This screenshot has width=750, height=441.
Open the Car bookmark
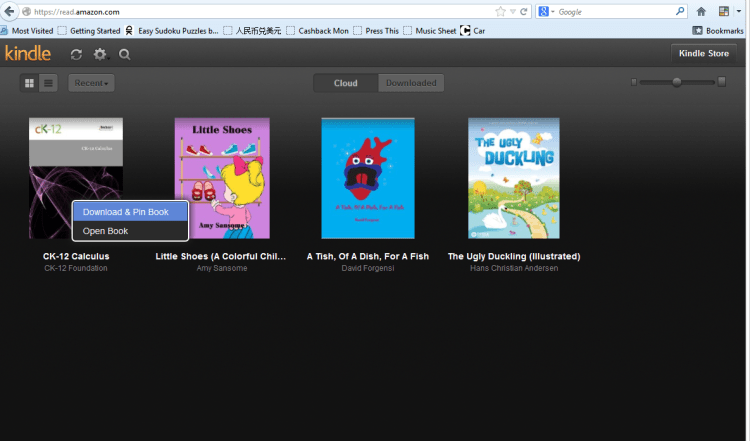(x=473, y=31)
